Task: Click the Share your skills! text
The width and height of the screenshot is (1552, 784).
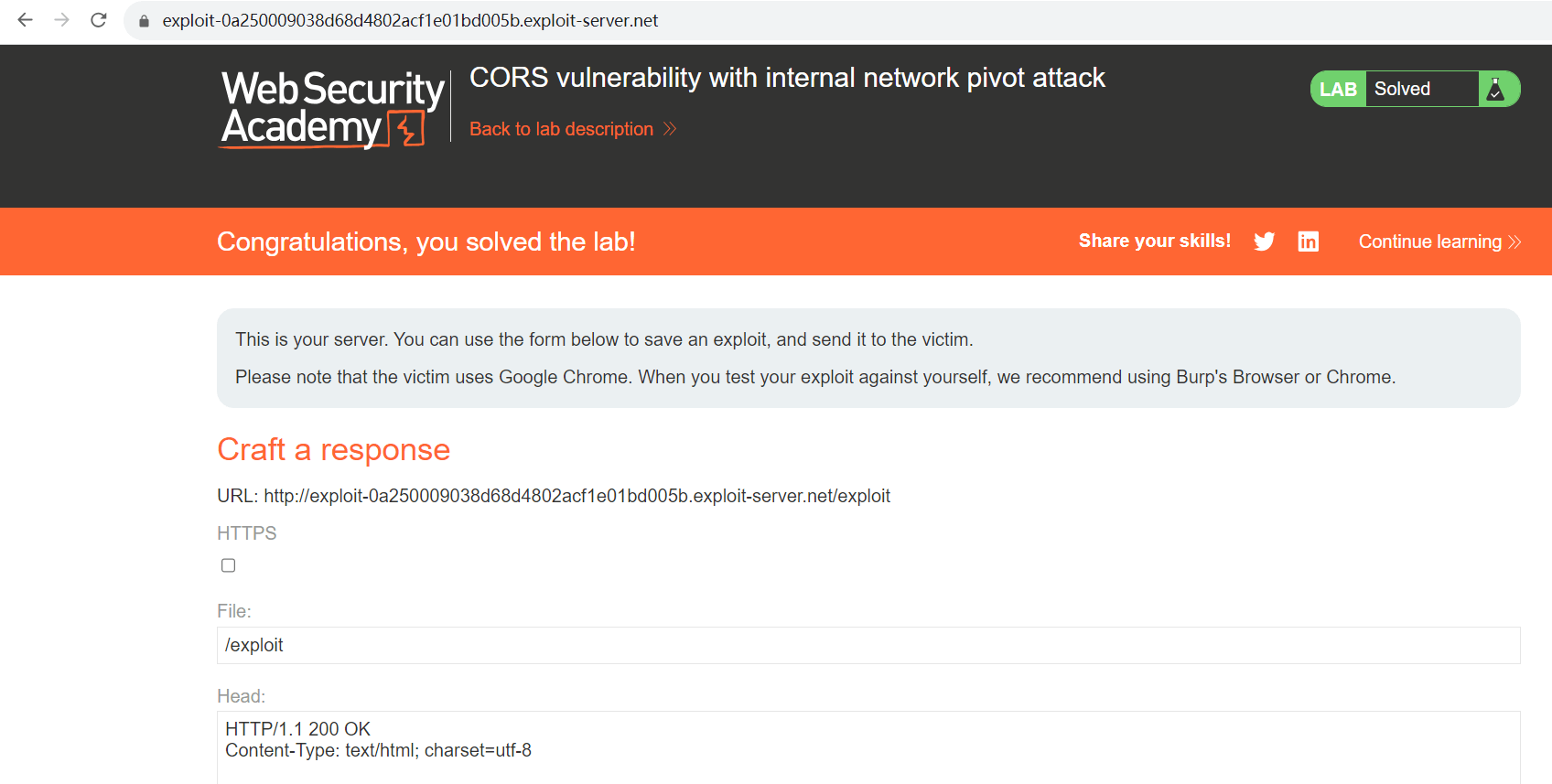Action: point(1155,241)
